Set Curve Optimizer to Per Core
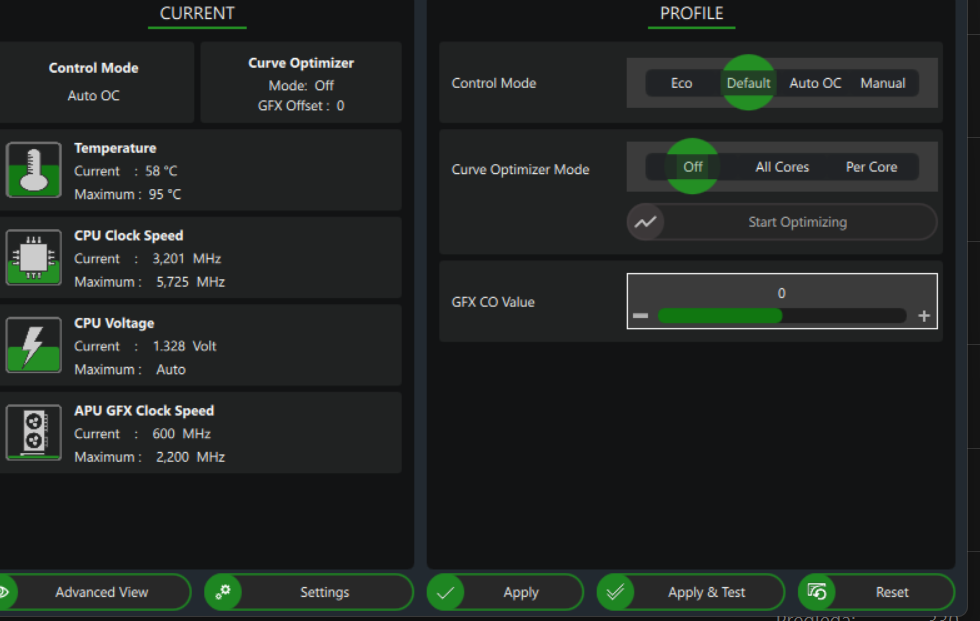 point(871,167)
